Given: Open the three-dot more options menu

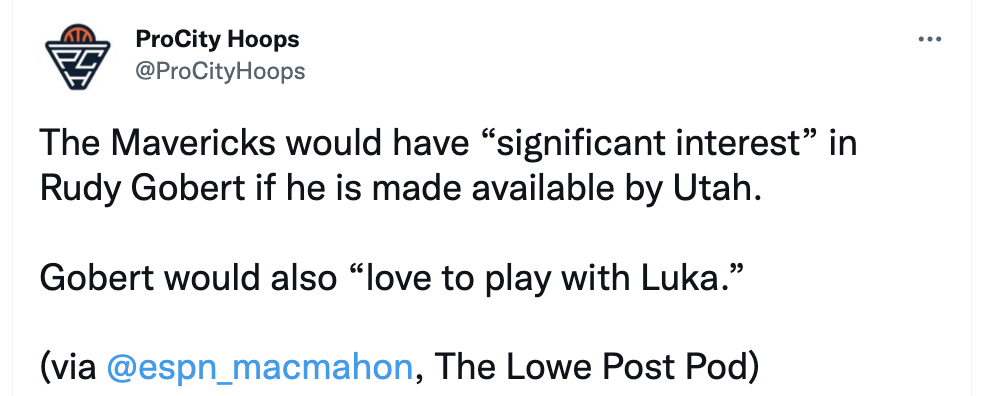Looking at the screenshot, I should [x=929, y=40].
